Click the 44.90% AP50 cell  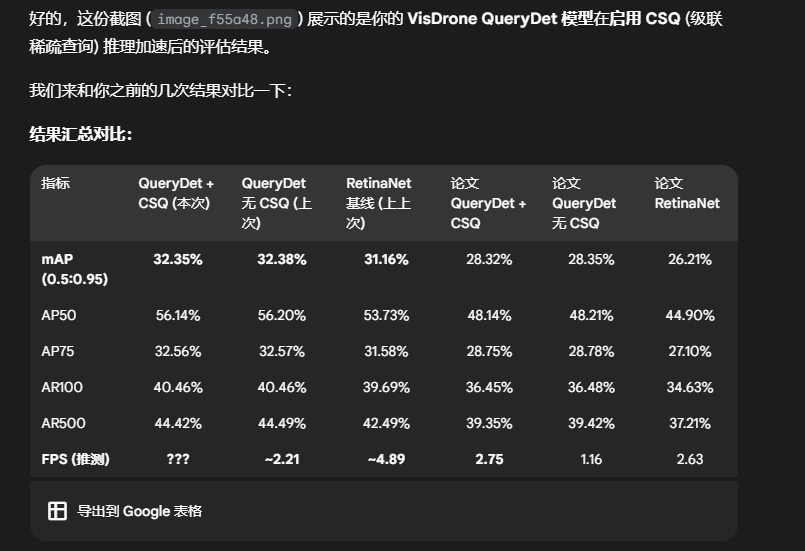pyautogui.click(x=690, y=315)
